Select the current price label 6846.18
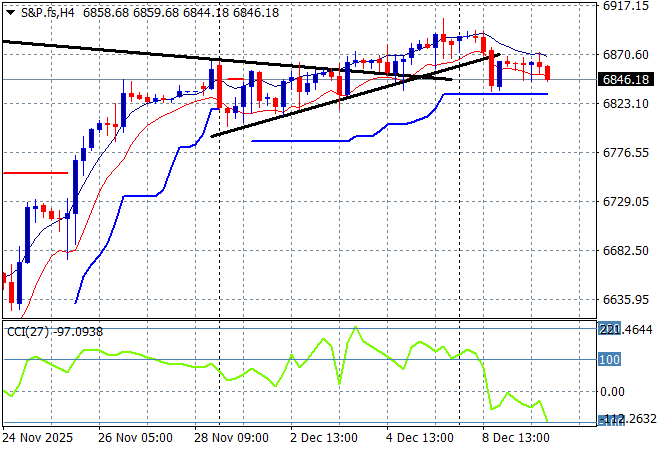The width and height of the screenshot is (660, 450). pos(625,80)
